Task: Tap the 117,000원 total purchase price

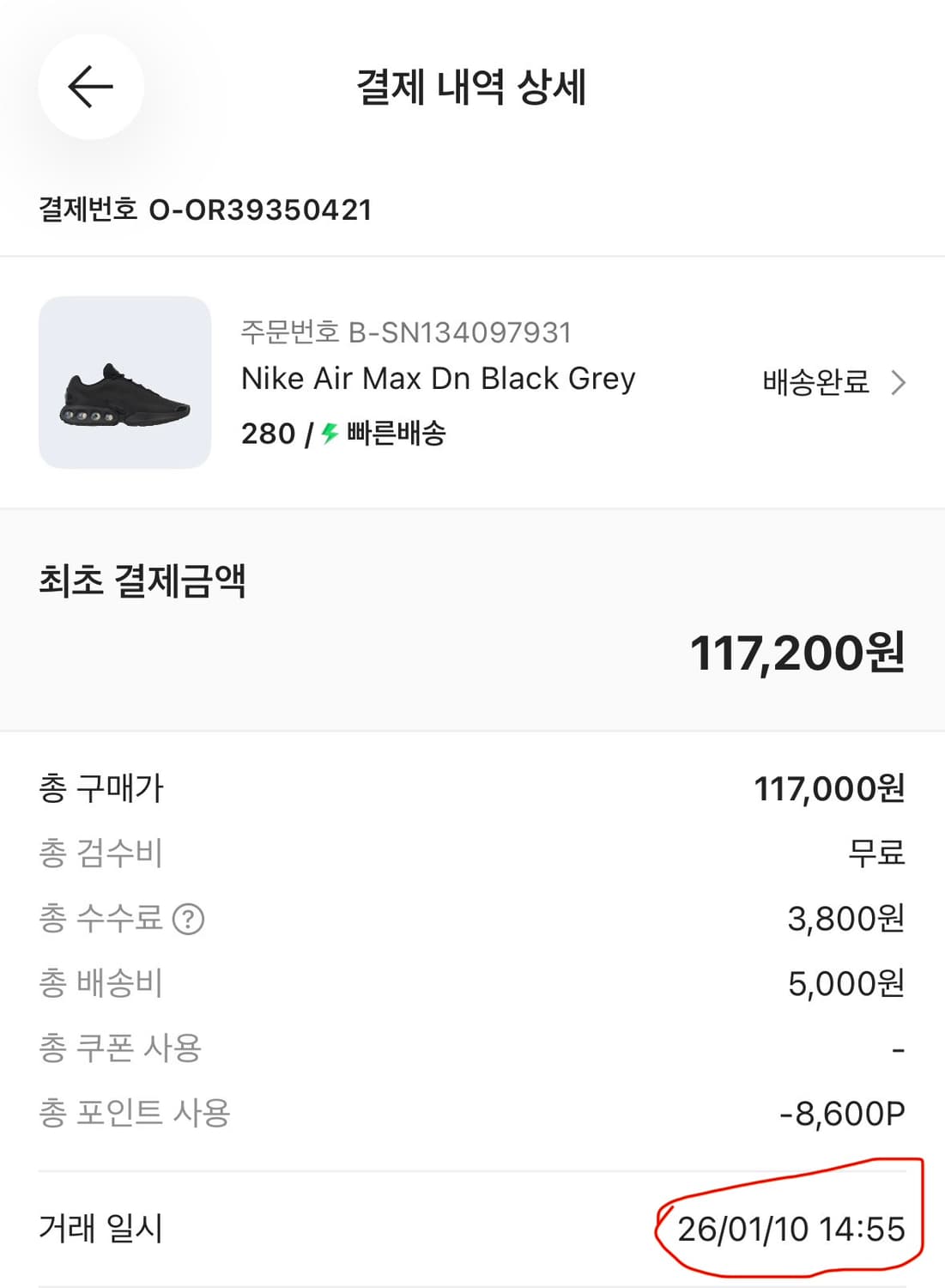Action: [x=829, y=788]
